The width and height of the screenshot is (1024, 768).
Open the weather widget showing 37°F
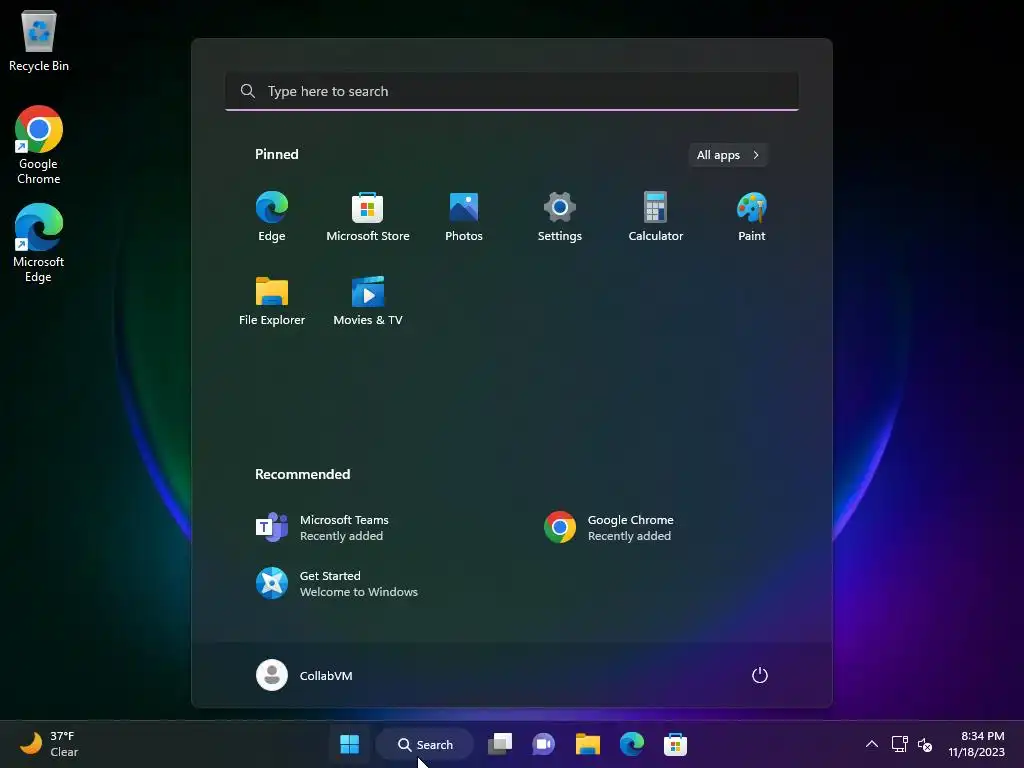pos(49,744)
